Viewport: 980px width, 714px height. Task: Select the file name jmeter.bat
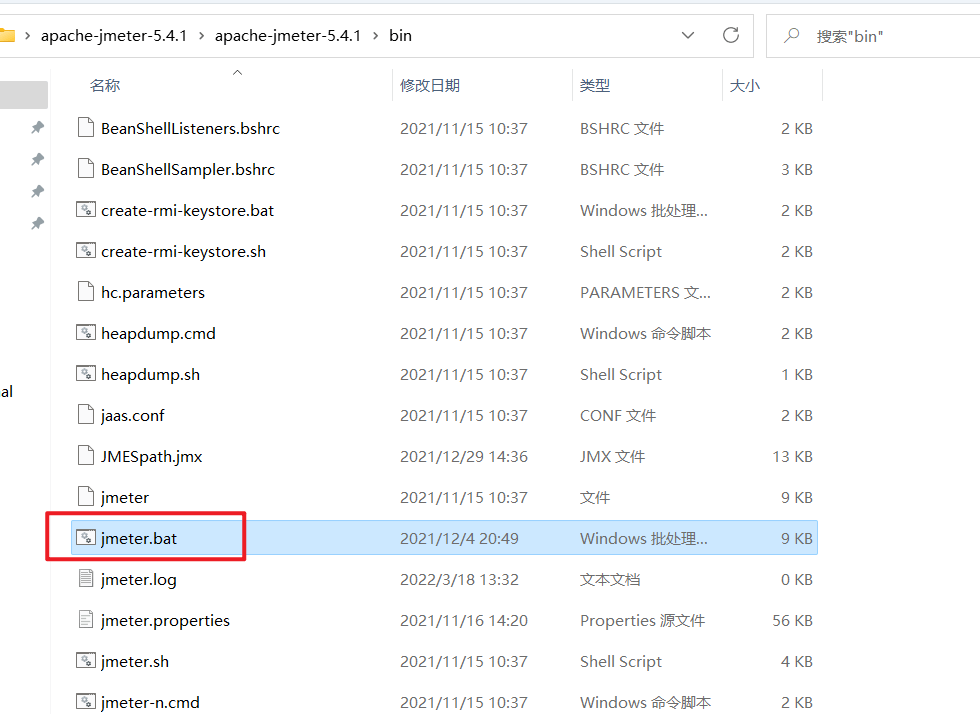pyautogui.click(x=139, y=538)
